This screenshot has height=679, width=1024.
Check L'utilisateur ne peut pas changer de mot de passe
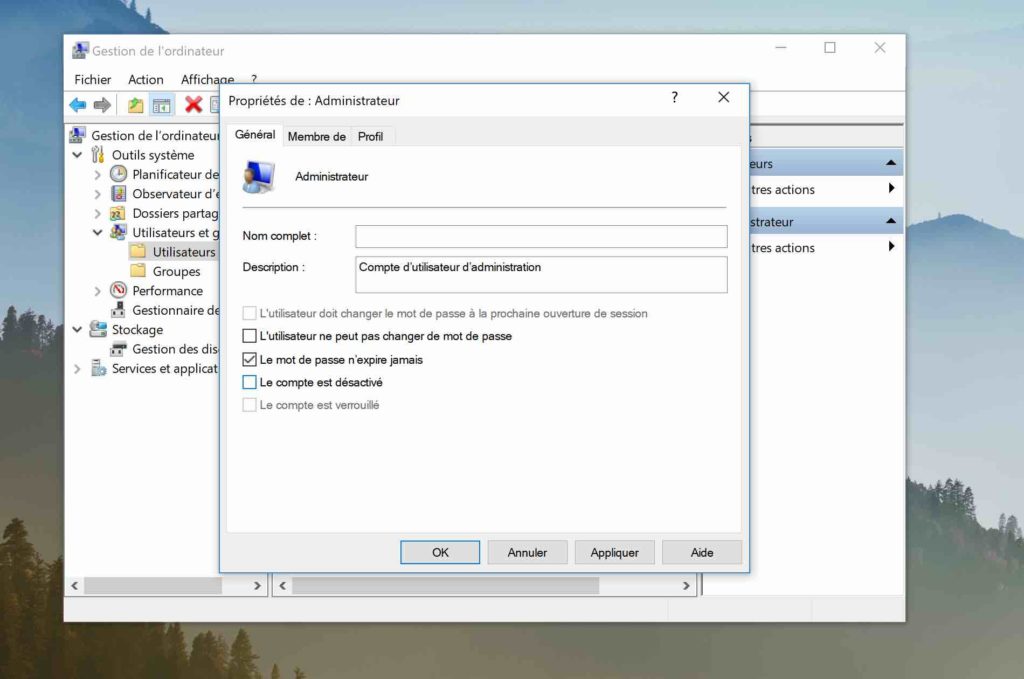coord(249,336)
